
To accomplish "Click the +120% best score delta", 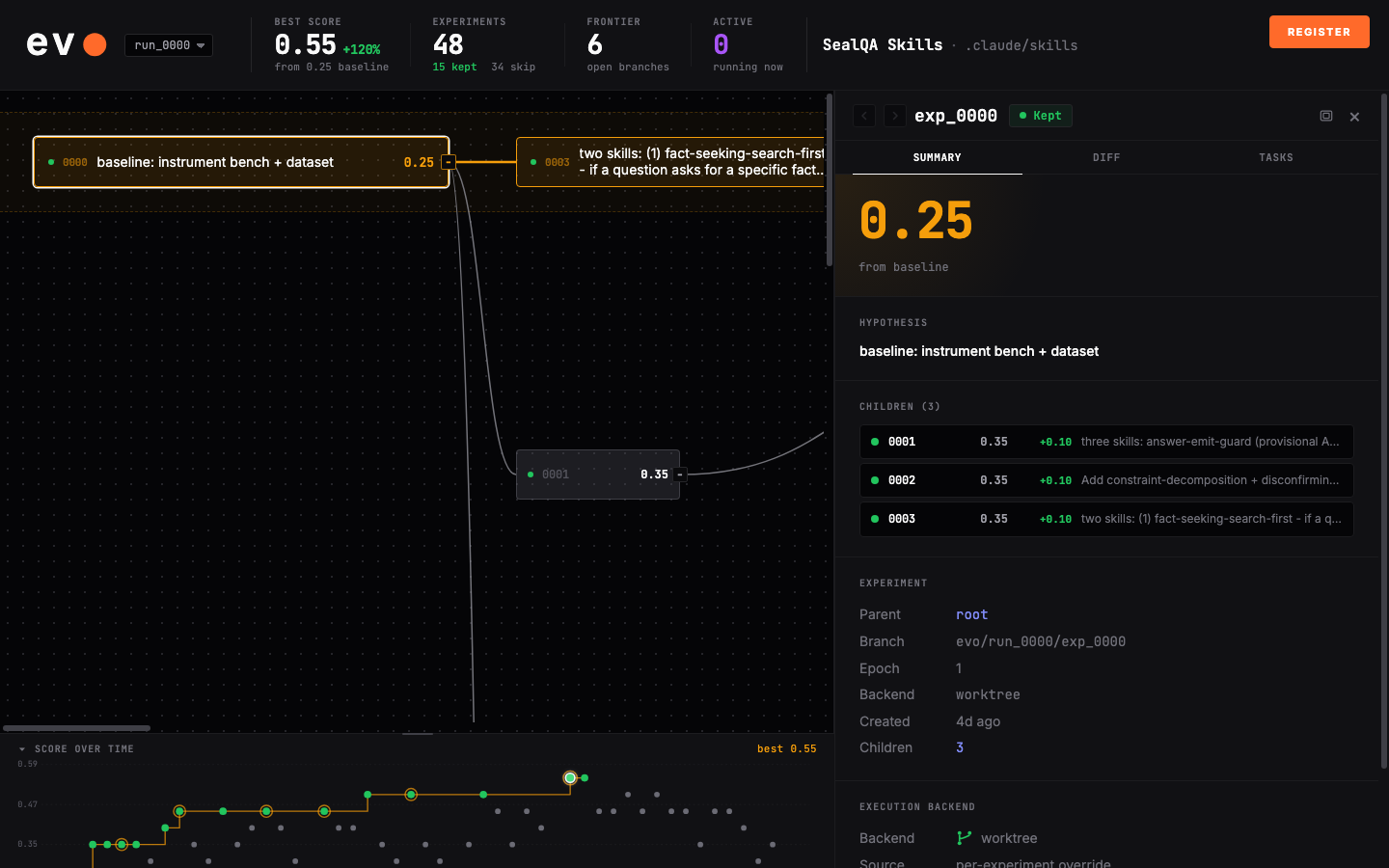I will (x=362, y=49).
